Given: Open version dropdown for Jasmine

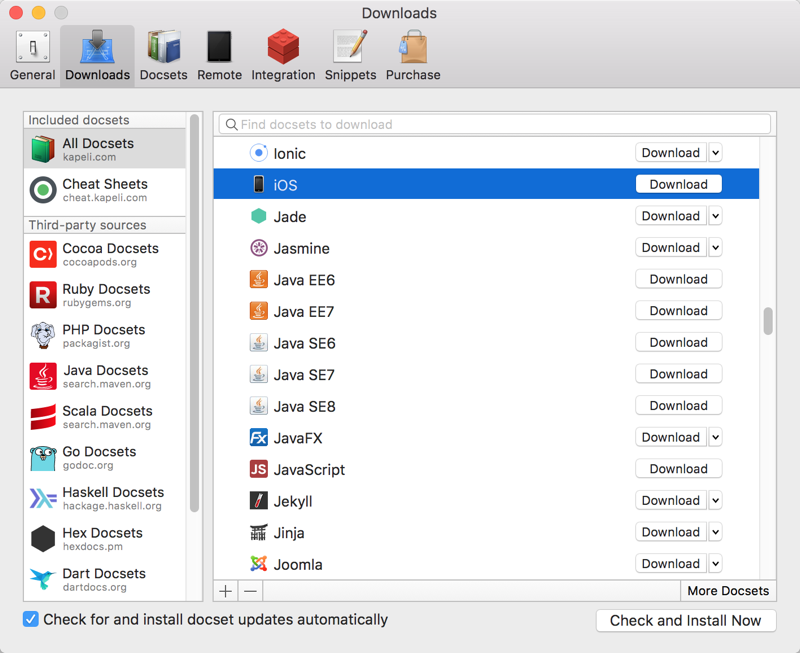Looking at the screenshot, I should tap(715, 247).
